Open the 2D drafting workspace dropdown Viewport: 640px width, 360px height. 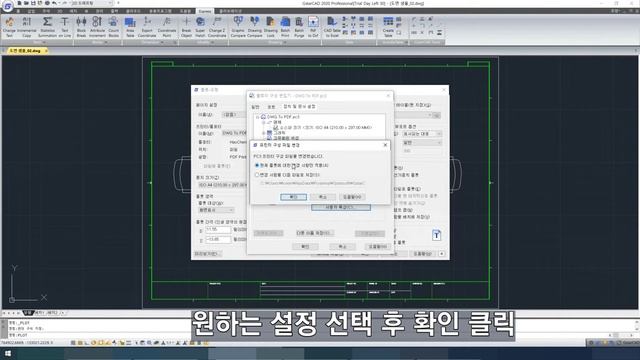click(92, 3)
